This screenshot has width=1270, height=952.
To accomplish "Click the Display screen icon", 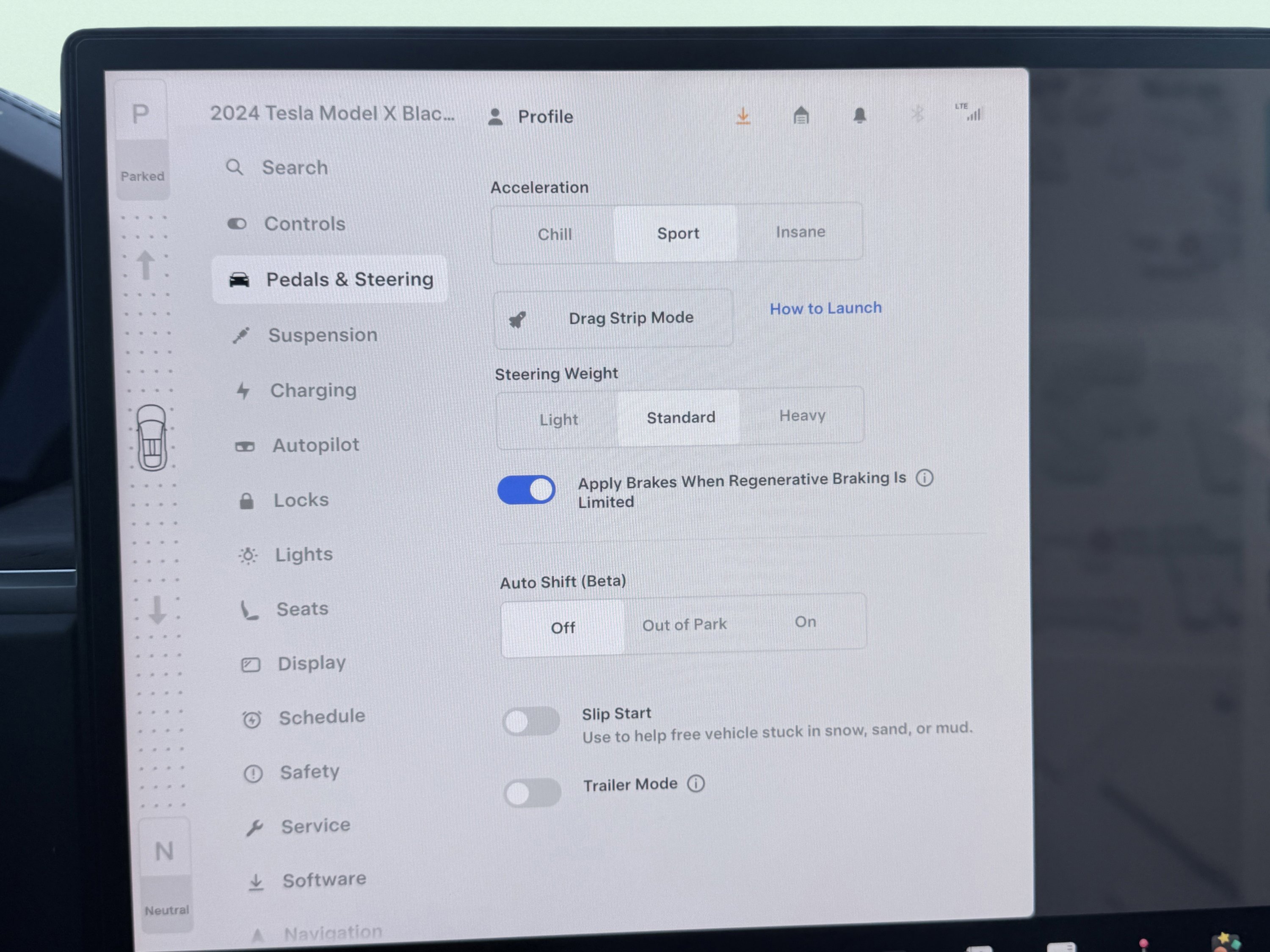I will point(250,665).
